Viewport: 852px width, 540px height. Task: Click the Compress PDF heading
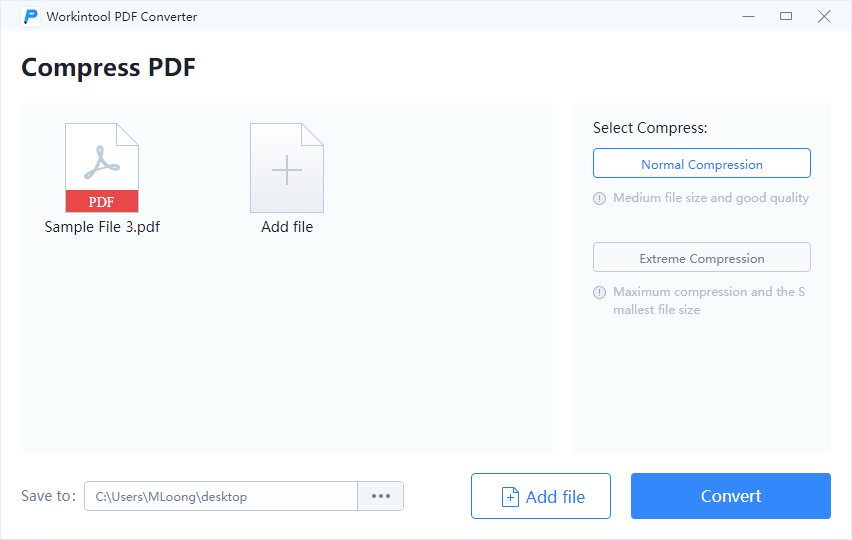click(x=108, y=68)
